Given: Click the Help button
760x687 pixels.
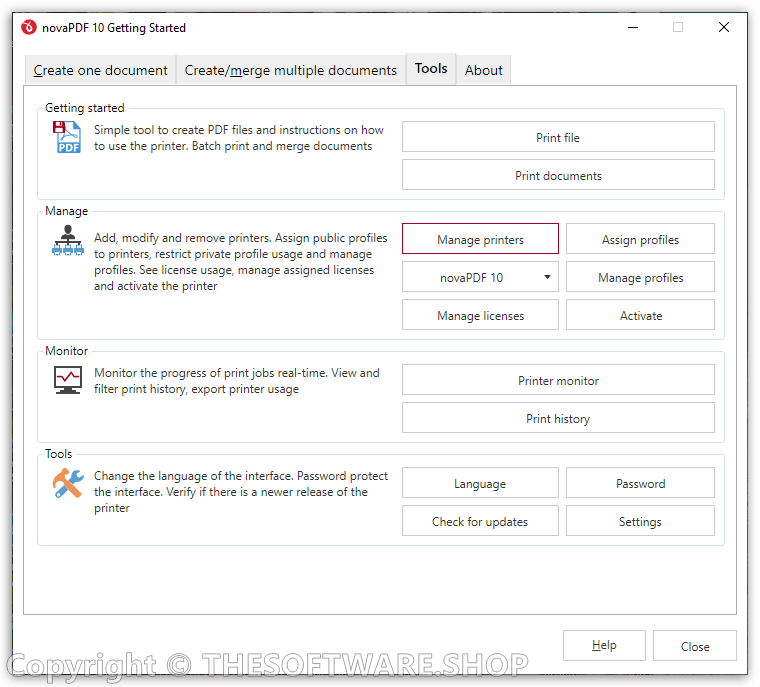Looking at the screenshot, I should pyautogui.click(x=604, y=645).
